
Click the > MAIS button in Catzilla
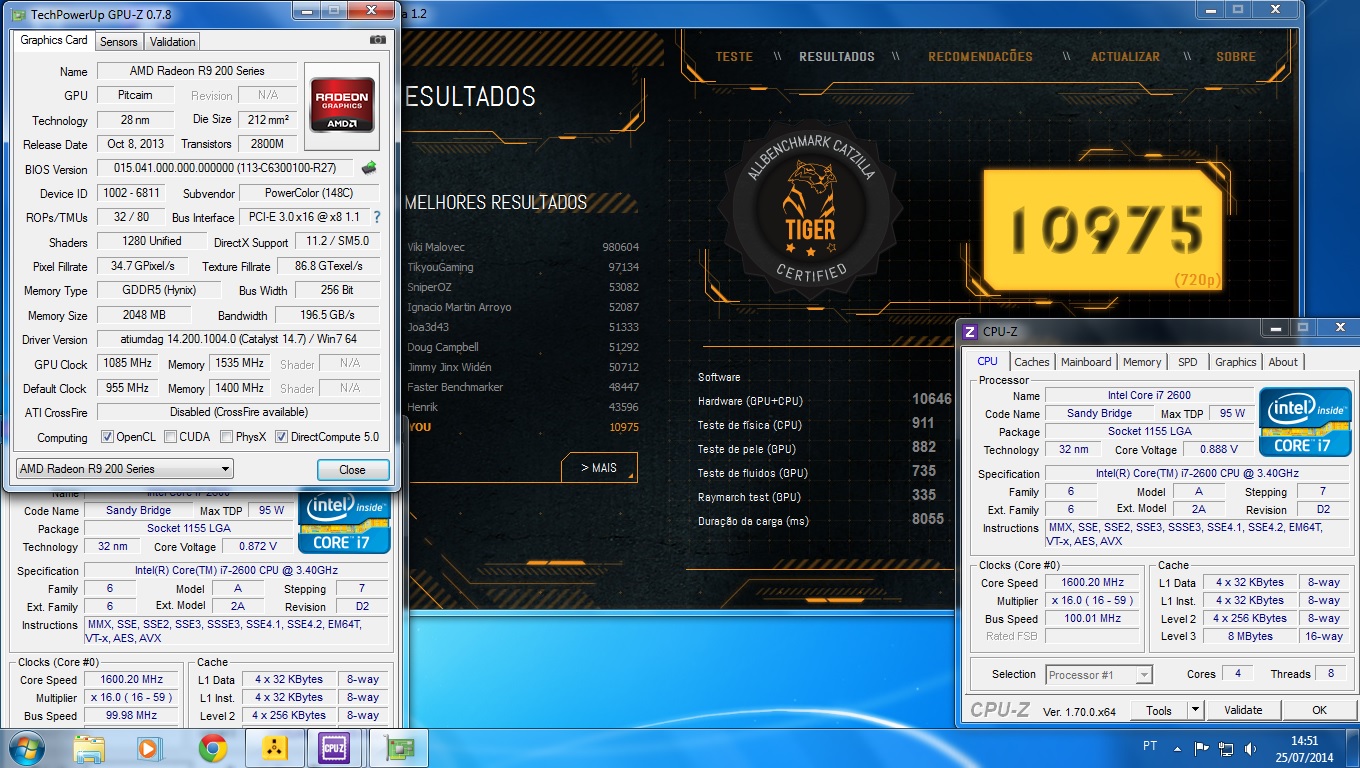(598, 467)
